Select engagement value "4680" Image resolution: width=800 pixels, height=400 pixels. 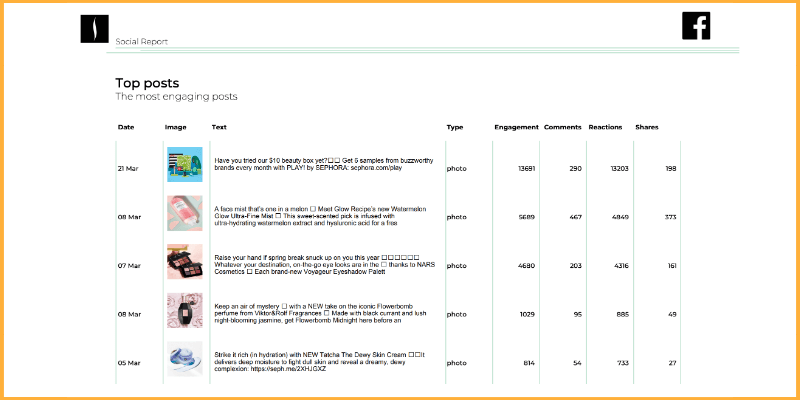527,266
